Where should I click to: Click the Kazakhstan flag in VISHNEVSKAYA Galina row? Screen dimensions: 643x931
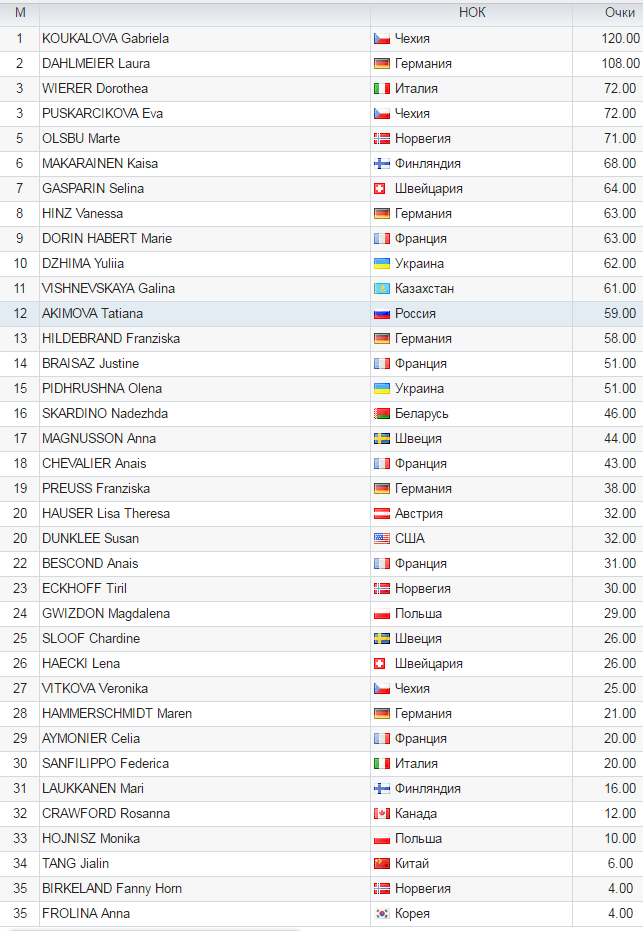pyautogui.click(x=382, y=289)
